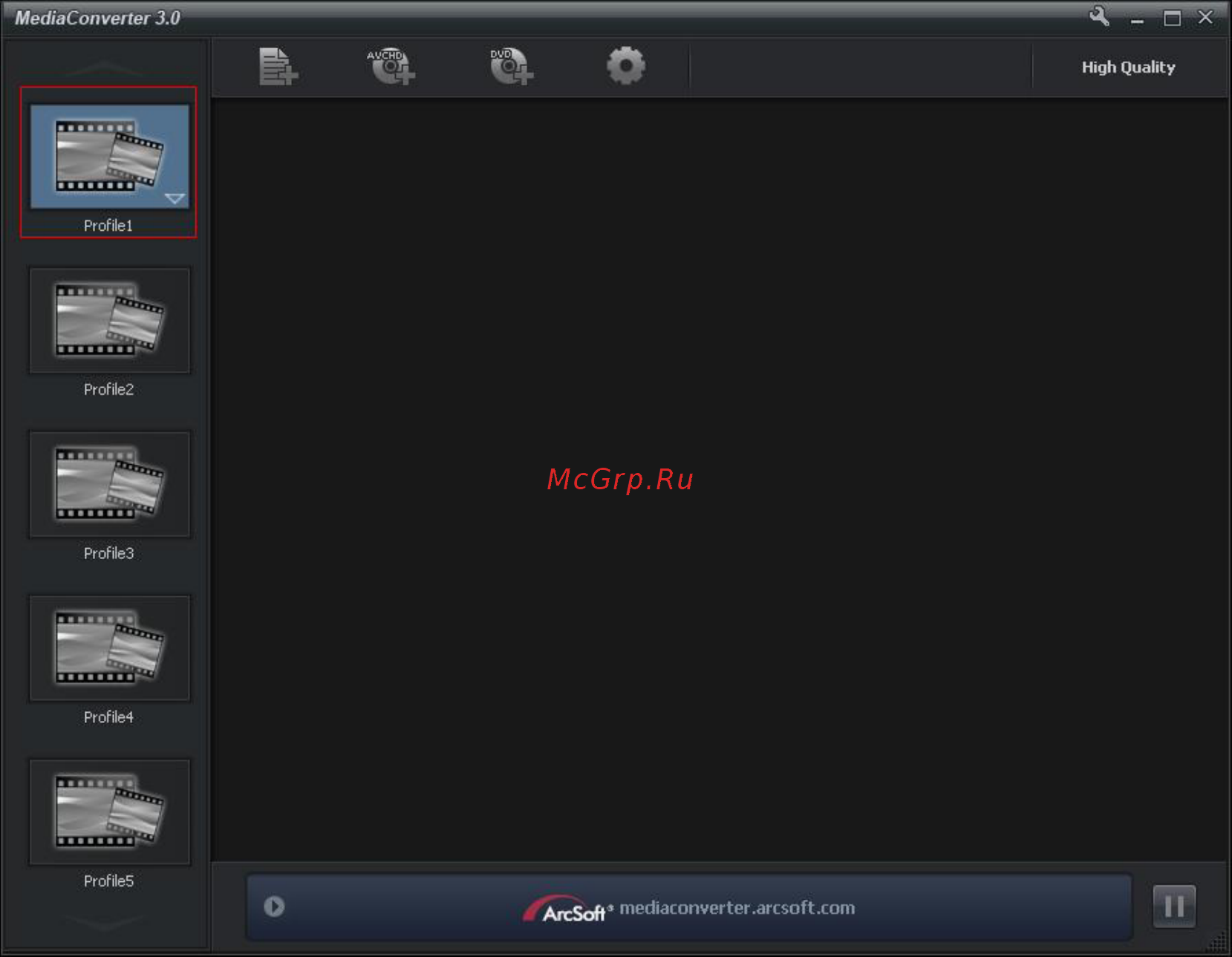
Task: Click the scroll-down chevron below profiles
Action: coord(105,921)
